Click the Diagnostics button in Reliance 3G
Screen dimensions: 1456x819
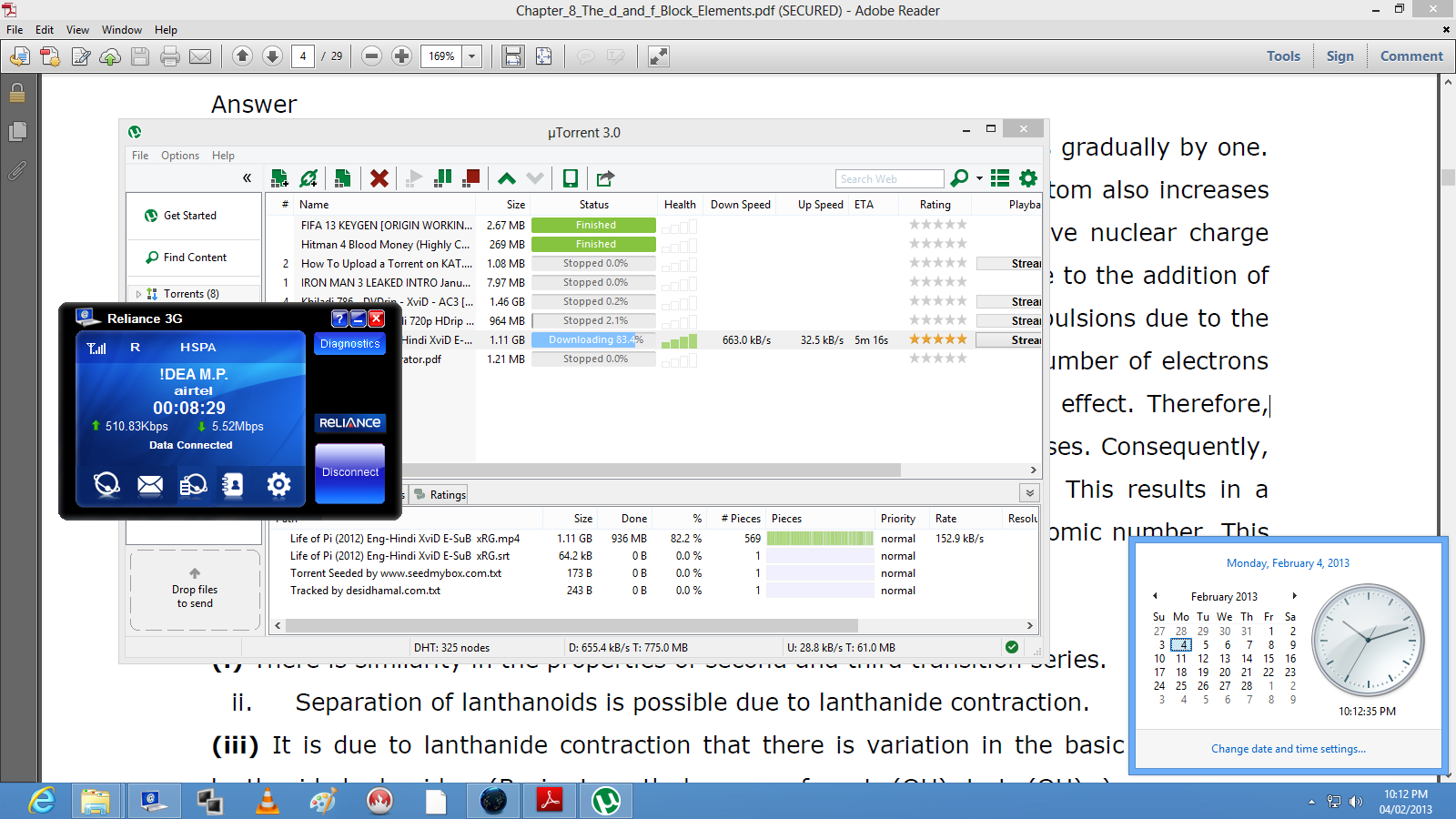click(350, 344)
